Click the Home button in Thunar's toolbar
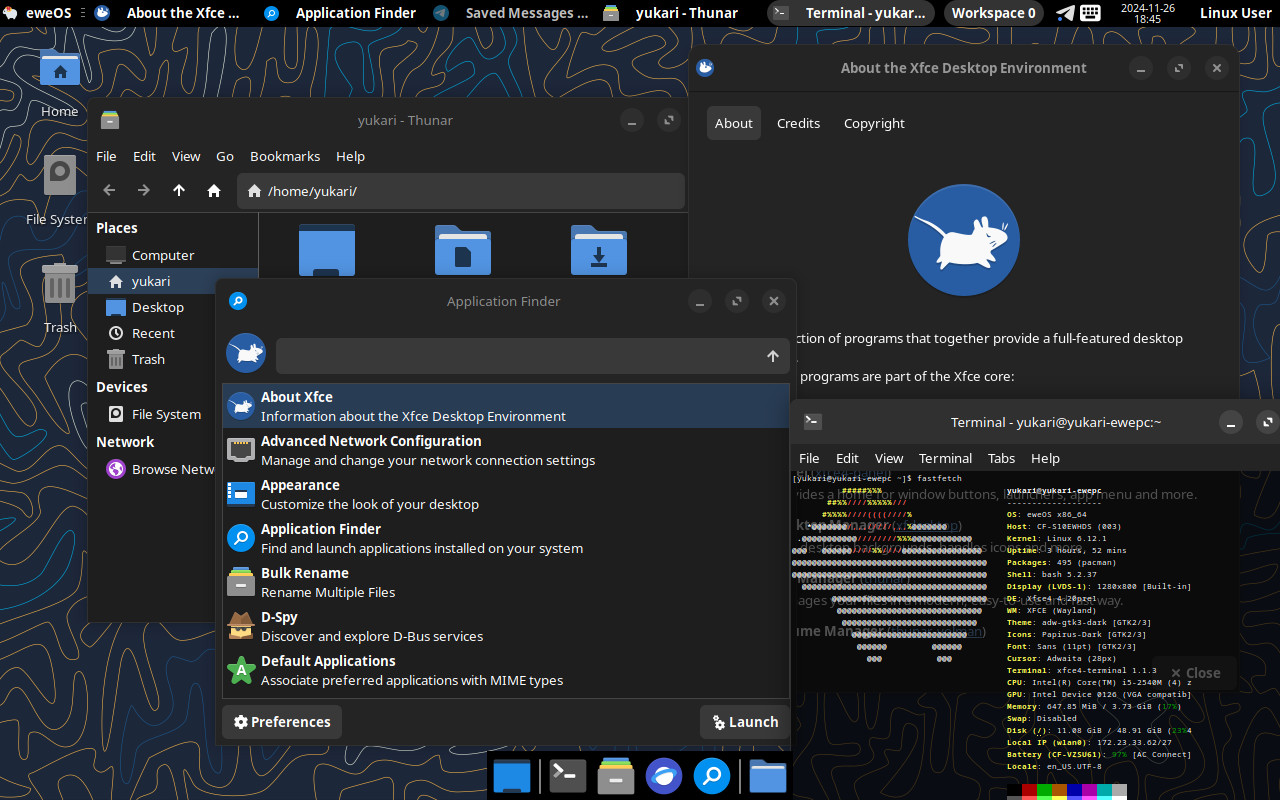Screen dimensions: 1280x800 pyautogui.click(x=213, y=190)
